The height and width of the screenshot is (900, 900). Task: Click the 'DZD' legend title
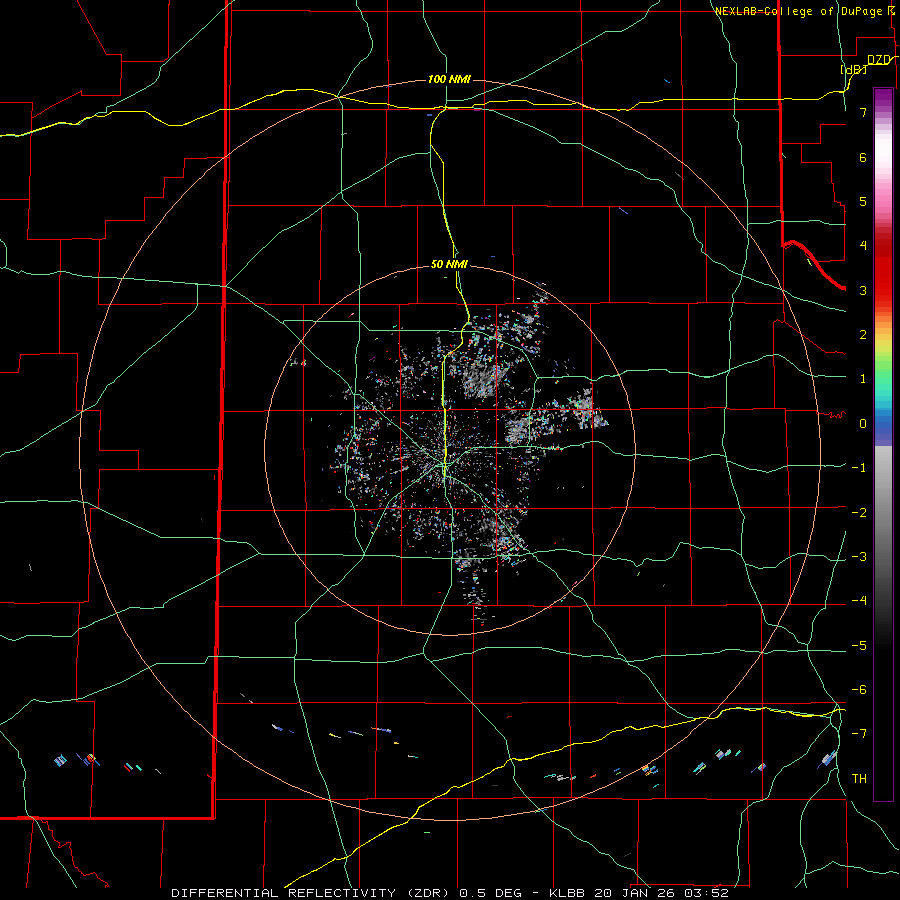[x=879, y=59]
